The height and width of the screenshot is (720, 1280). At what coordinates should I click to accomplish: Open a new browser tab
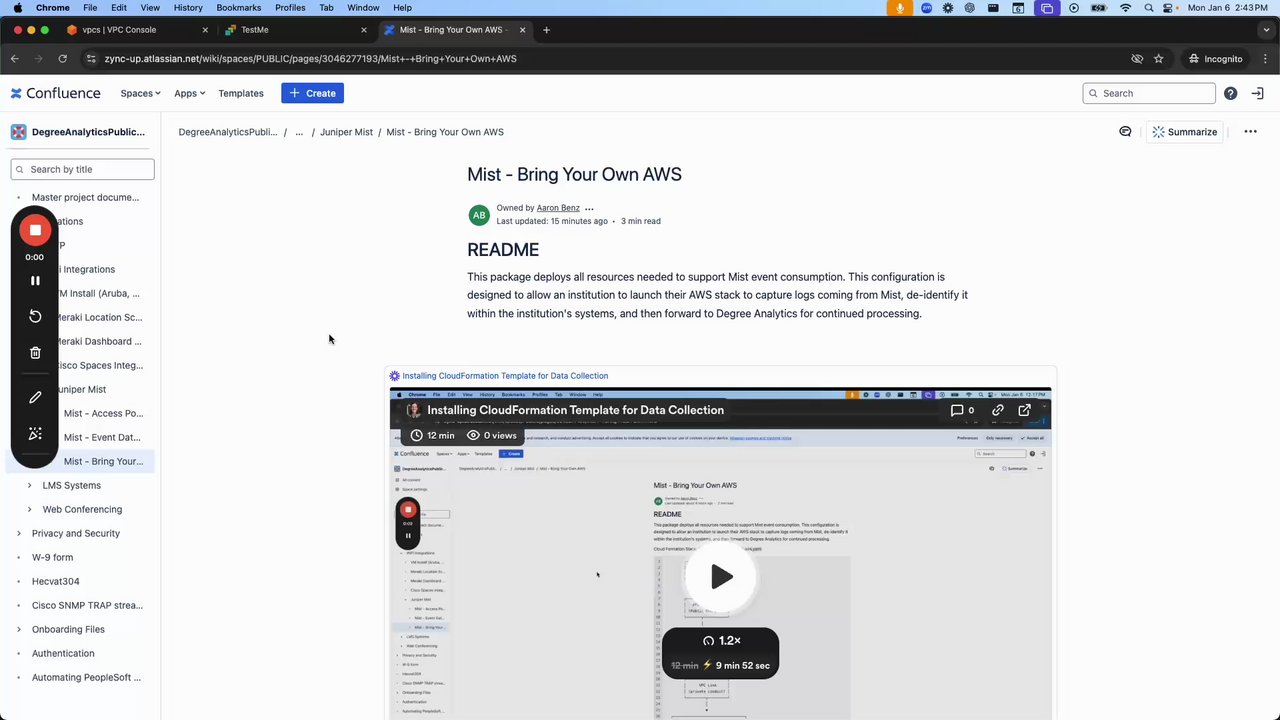[x=546, y=30]
